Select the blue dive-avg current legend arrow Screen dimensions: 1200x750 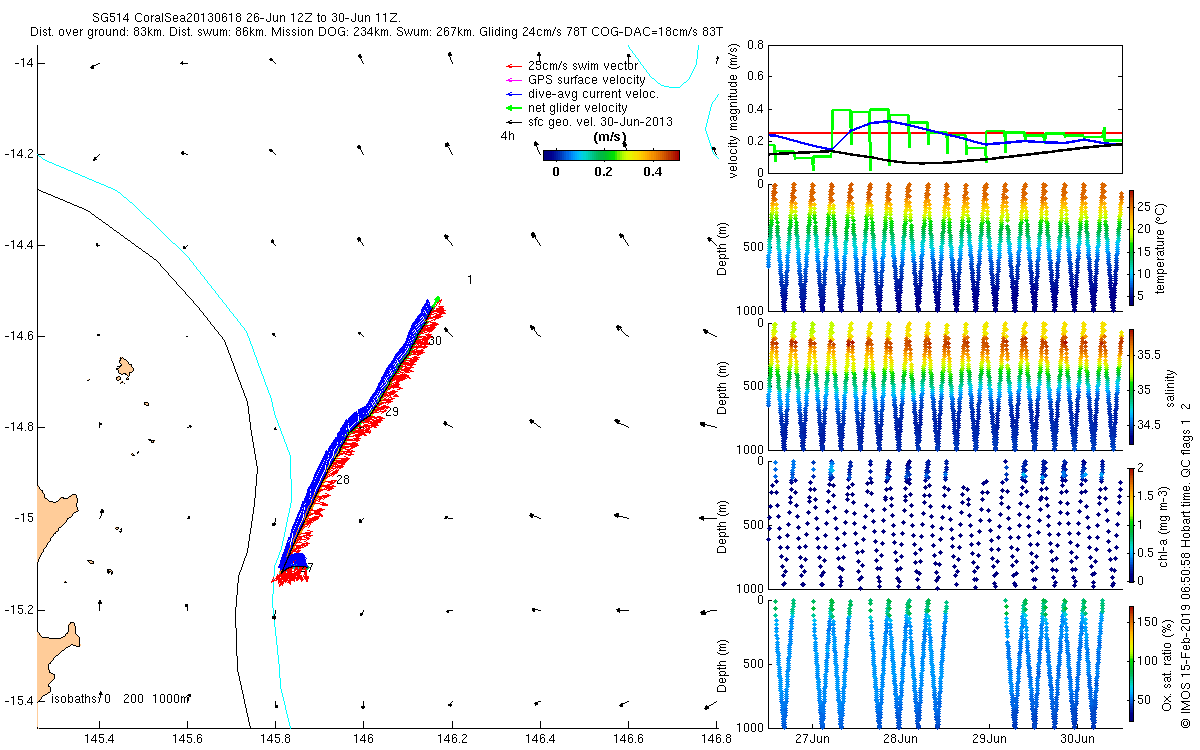pos(512,94)
